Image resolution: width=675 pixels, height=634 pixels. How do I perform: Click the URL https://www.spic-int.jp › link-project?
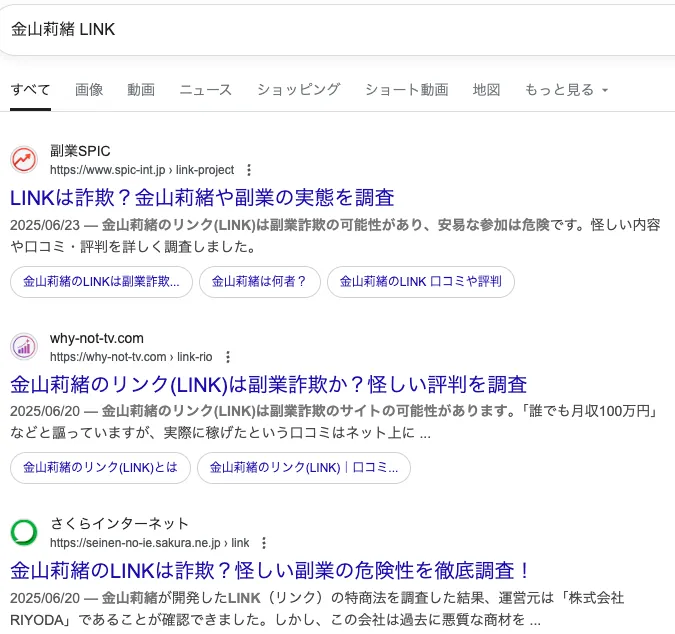[142, 170]
